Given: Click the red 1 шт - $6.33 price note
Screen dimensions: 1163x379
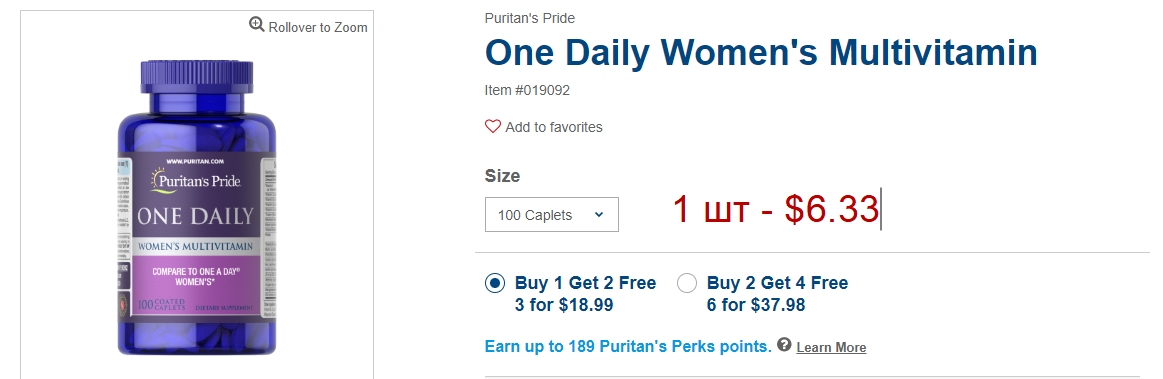Looking at the screenshot, I should [x=776, y=210].
